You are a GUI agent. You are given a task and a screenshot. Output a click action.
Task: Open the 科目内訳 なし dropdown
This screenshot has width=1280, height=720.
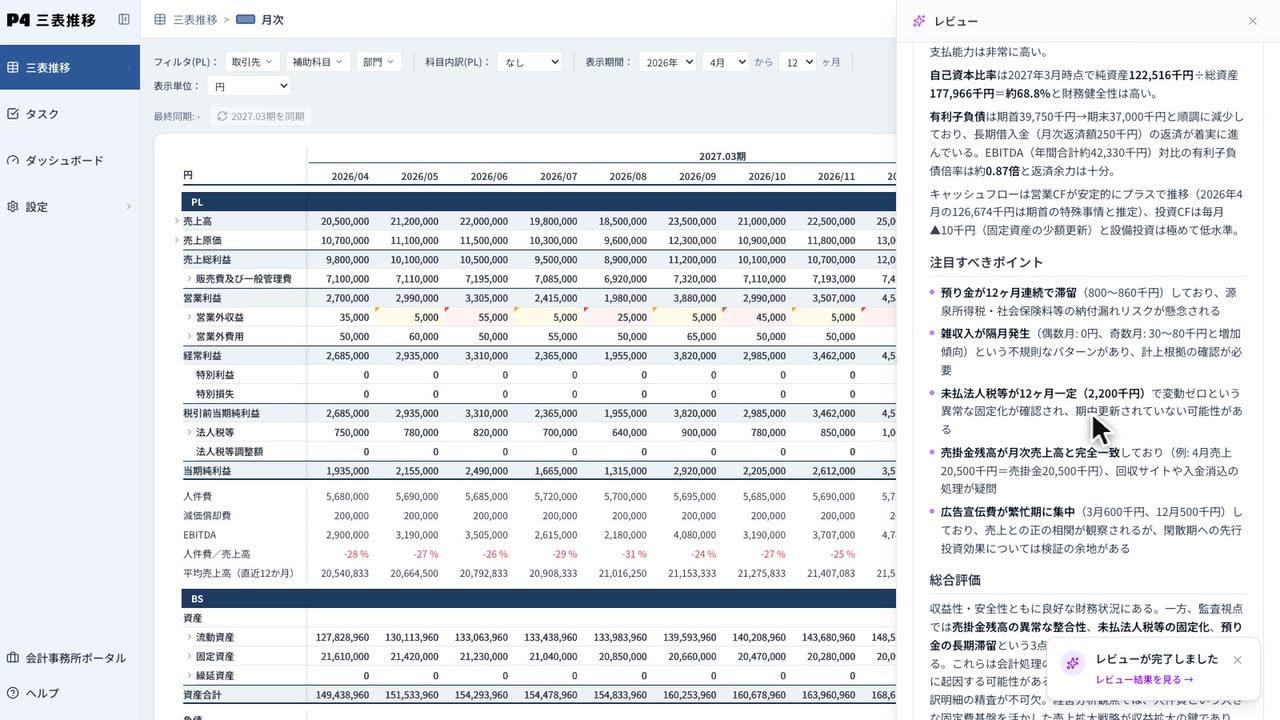pos(530,62)
